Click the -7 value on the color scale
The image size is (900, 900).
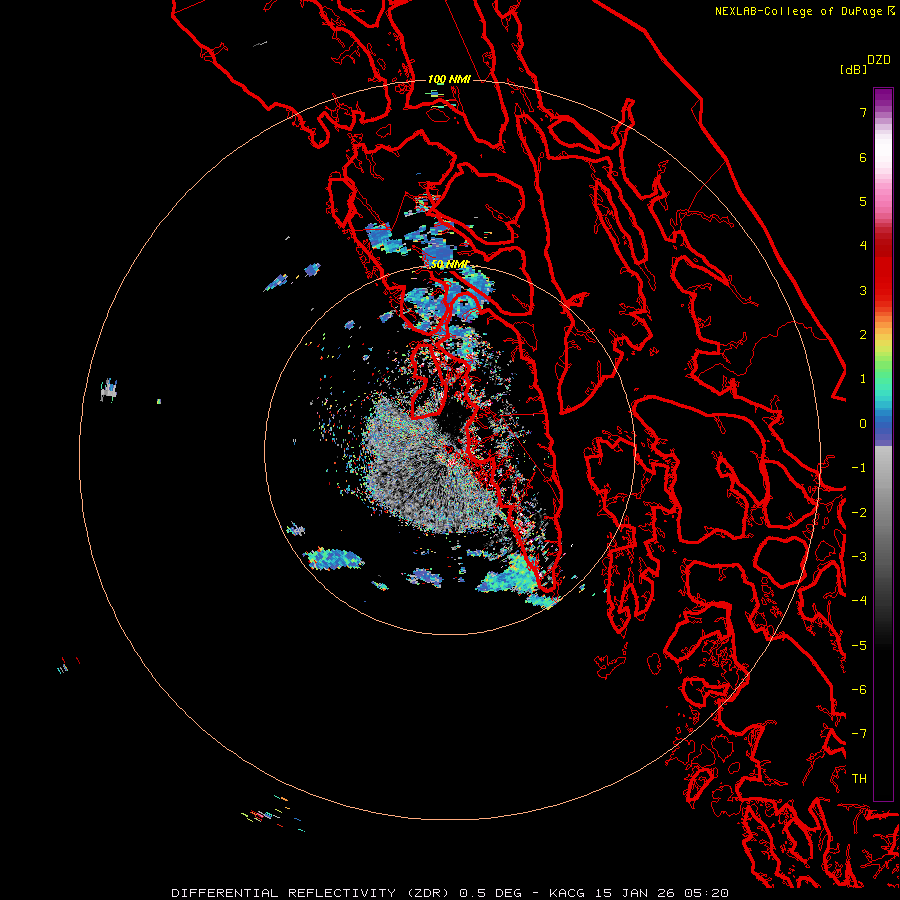pyautogui.click(x=859, y=734)
